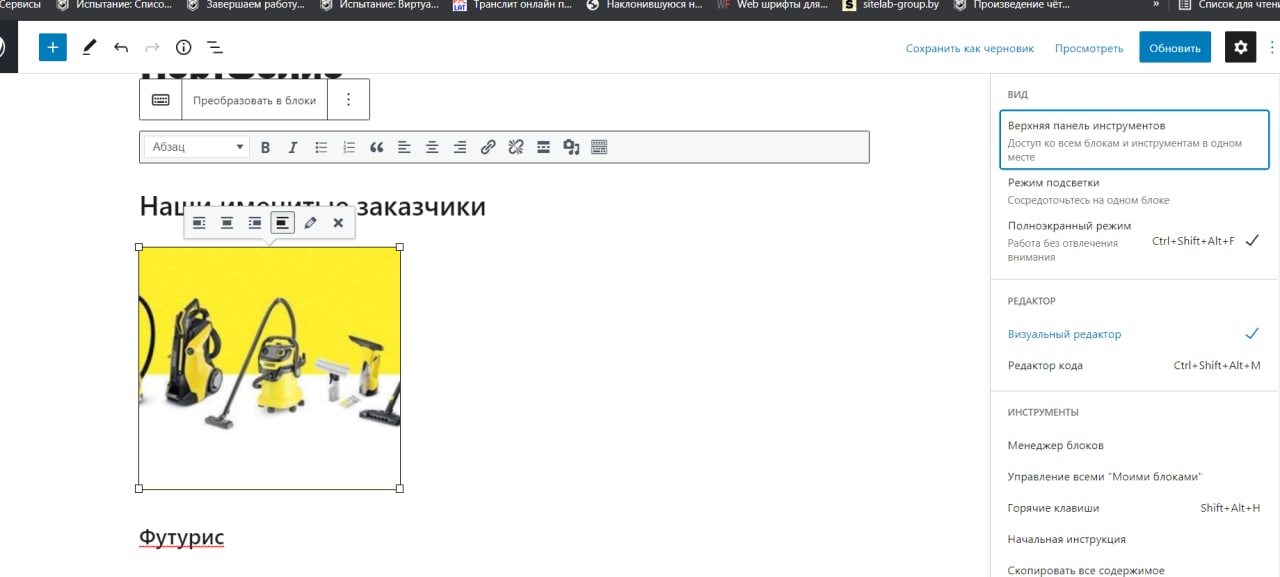1280x577 pixels.
Task: Click the Наши именитые заказчики heading
Action: click(x=312, y=206)
